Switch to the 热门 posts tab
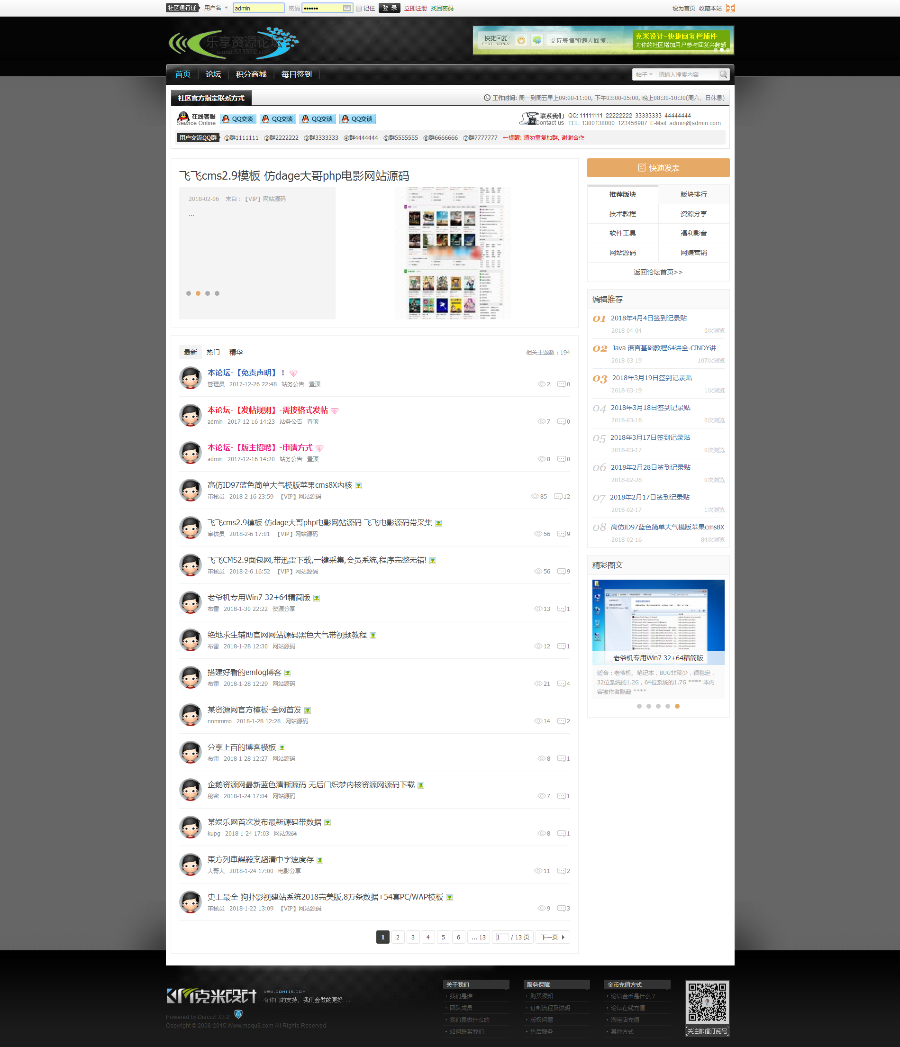The image size is (900, 1047). (213, 352)
